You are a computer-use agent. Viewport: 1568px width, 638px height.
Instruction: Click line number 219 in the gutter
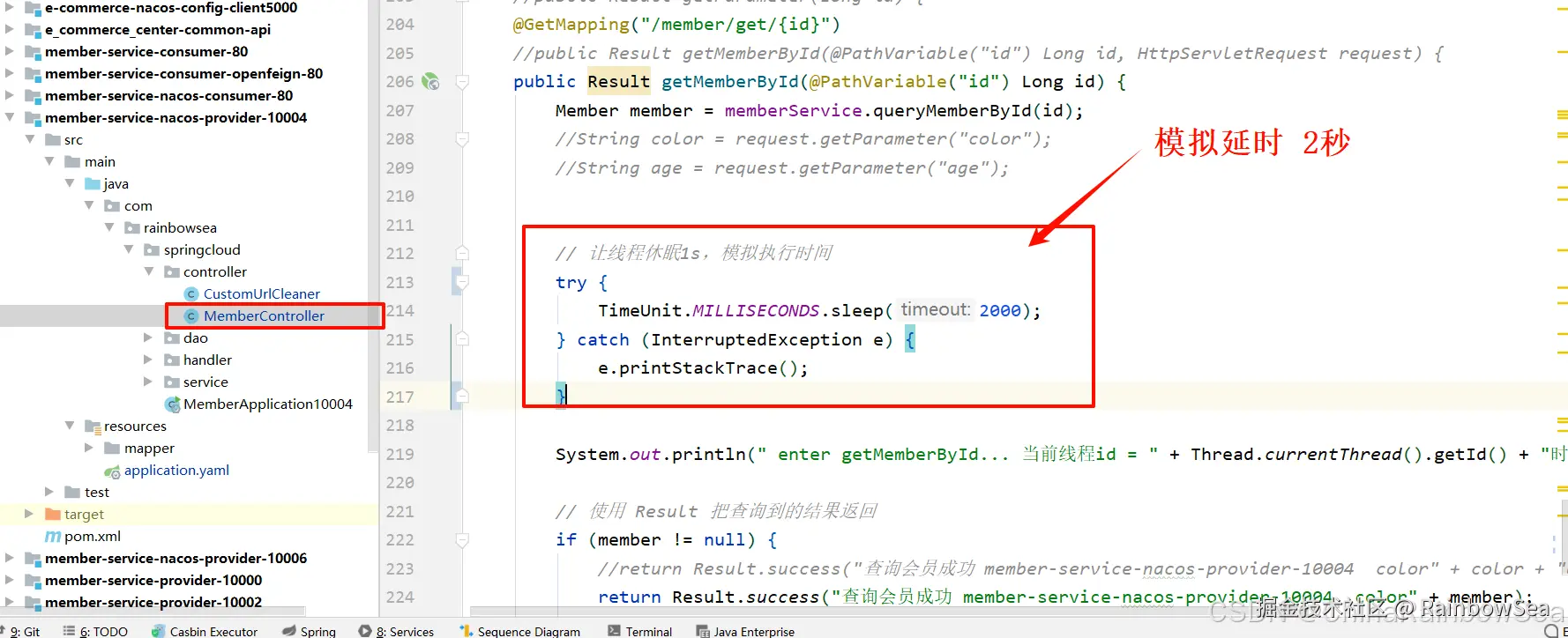tap(399, 454)
